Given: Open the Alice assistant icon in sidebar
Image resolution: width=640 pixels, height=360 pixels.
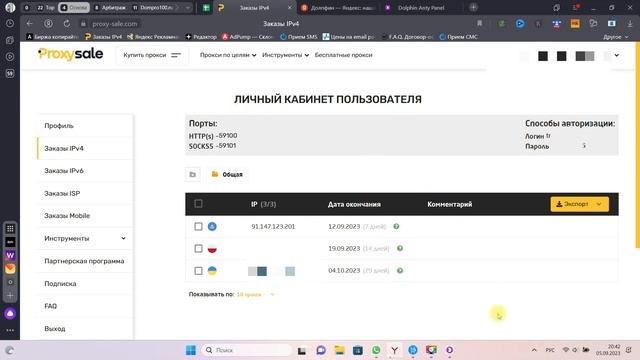Looking at the screenshot, I should [x=10, y=313].
